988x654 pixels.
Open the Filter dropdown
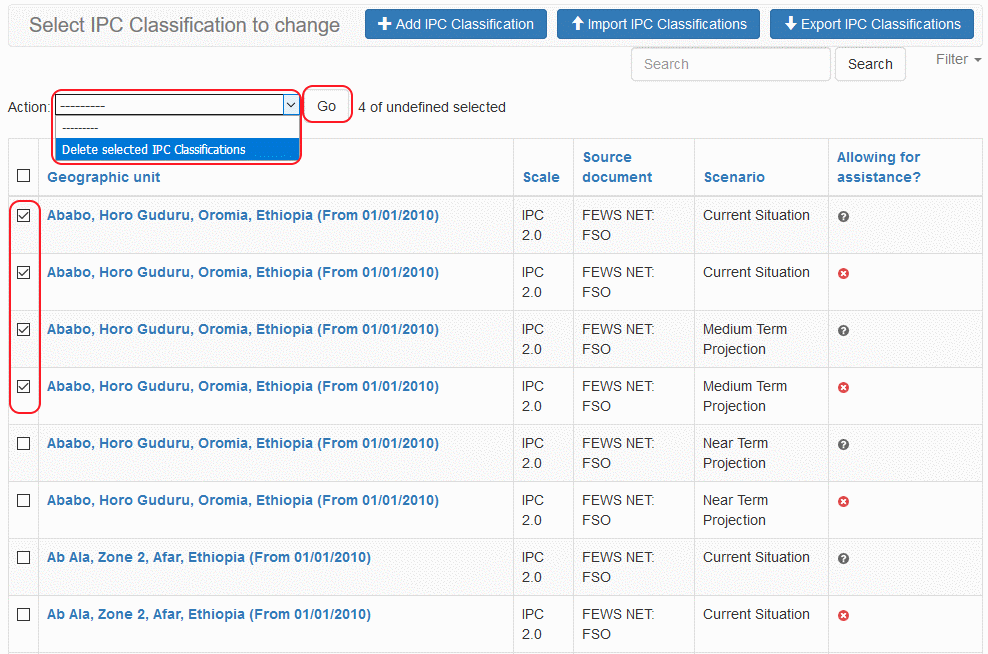point(957,60)
